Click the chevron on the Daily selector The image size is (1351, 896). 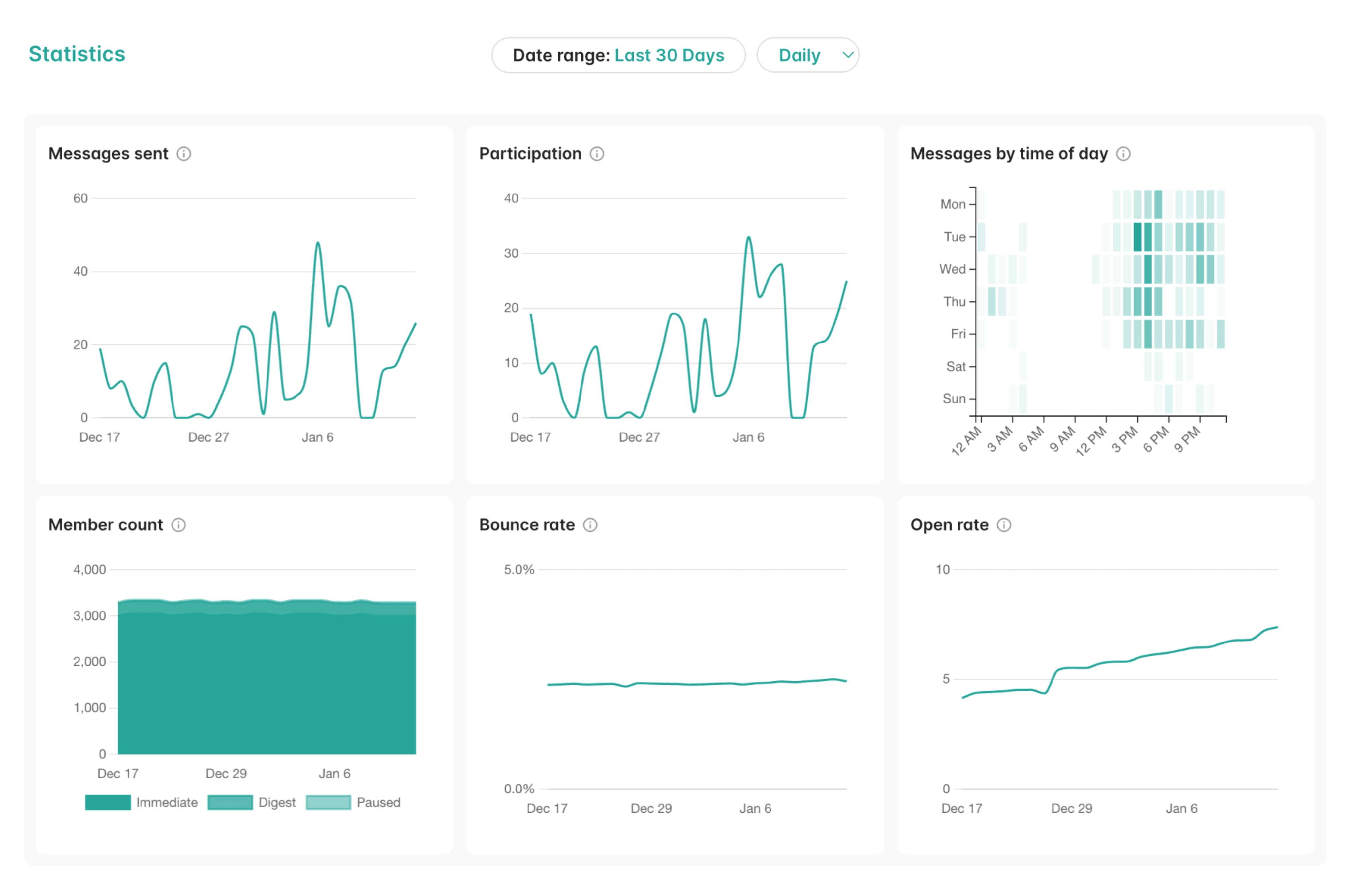(x=847, y=55)
